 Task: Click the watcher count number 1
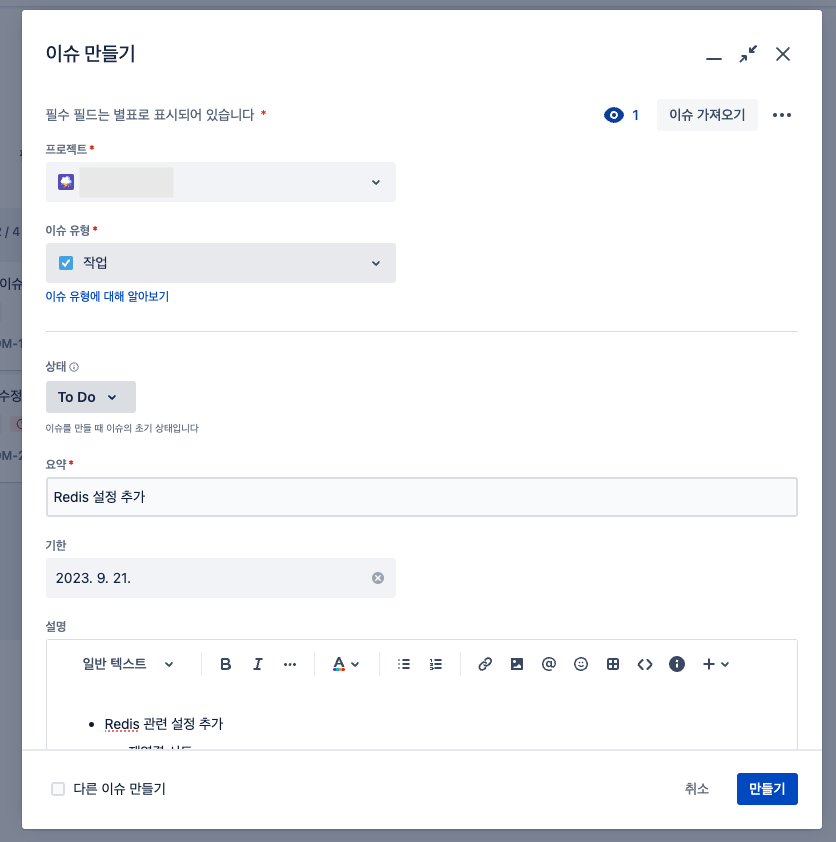[x=635, y=115]
